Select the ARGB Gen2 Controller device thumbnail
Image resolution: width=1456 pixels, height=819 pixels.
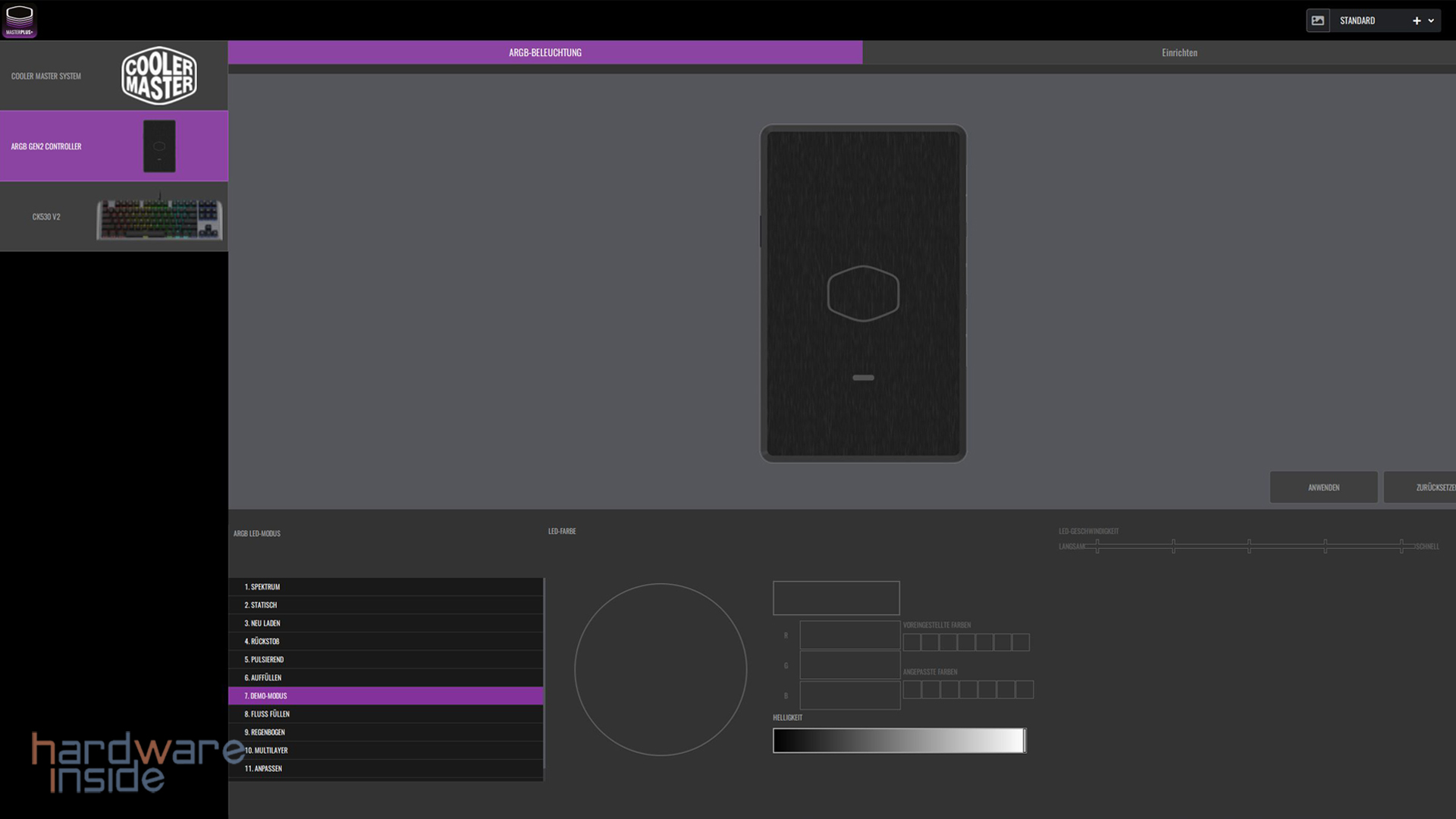pyautogui.click(x=159, y=146)
